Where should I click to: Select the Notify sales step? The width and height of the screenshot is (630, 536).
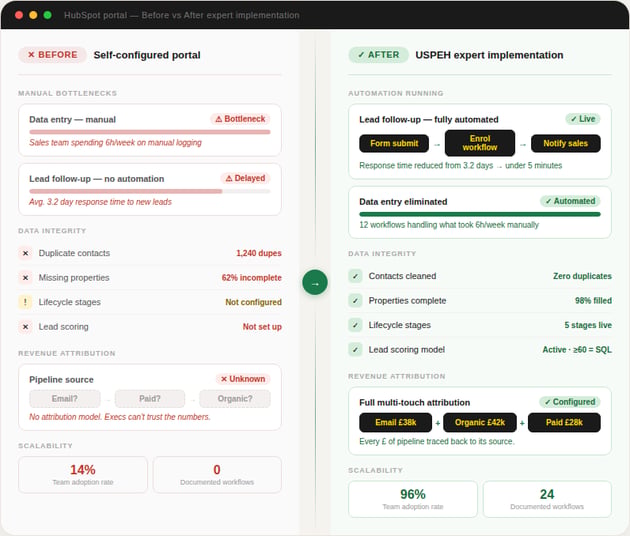tap(566, 143)
